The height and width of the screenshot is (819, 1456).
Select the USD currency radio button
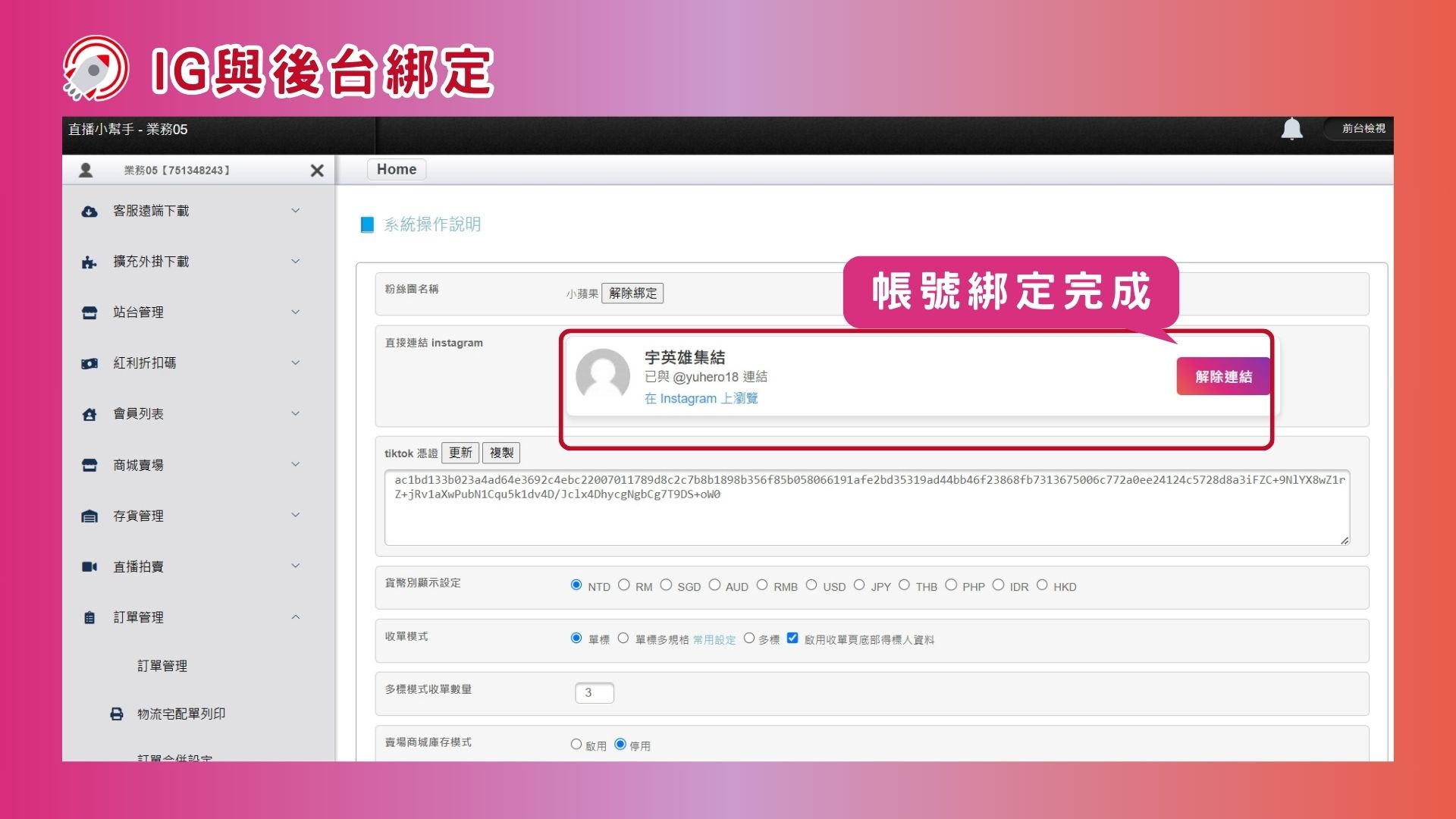point(811,585)
